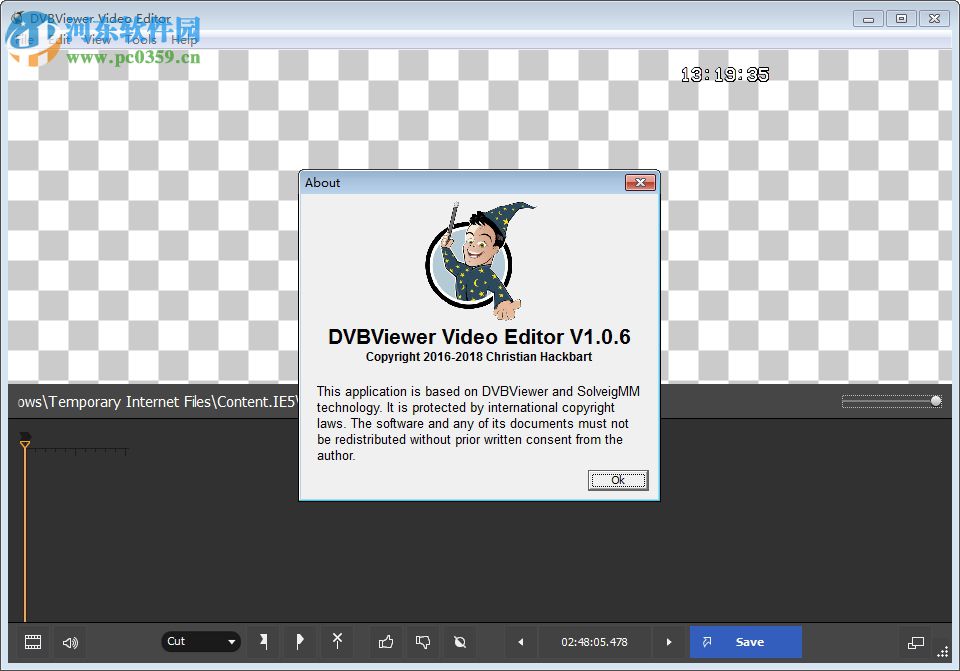
Task: Click the Save button
Action: point(745,642)
